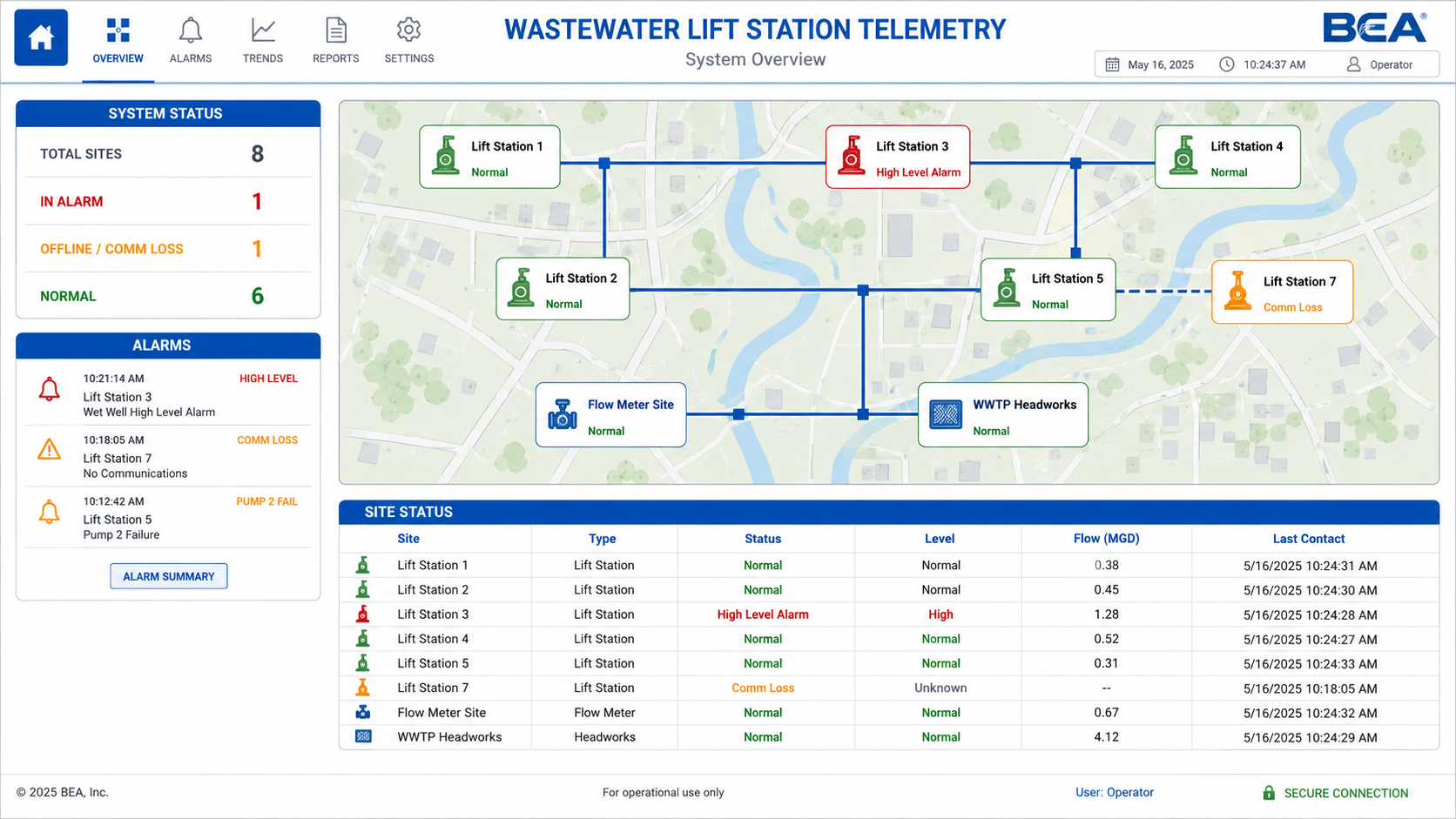Click the clock icon beside the time
Viewport: 1456px width, 819px height.
point(1226,64)
